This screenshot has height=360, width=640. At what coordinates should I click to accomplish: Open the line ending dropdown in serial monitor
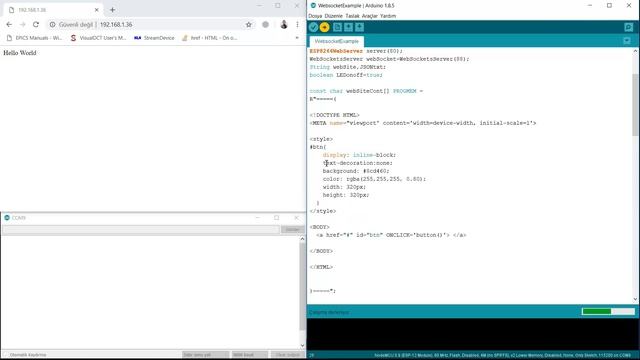coord(205,355)
